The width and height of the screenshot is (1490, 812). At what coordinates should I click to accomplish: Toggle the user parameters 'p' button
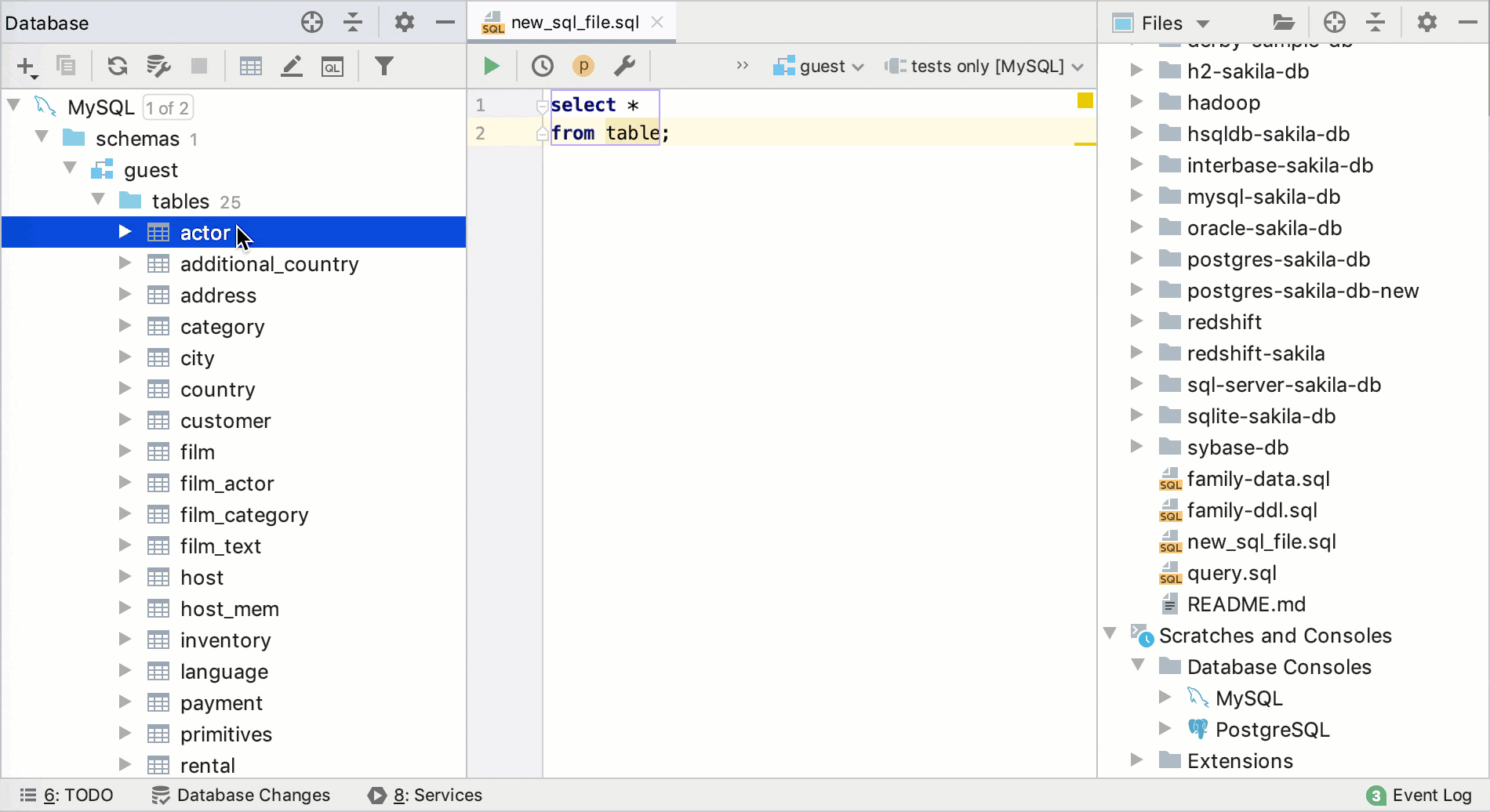click(583, 66)
